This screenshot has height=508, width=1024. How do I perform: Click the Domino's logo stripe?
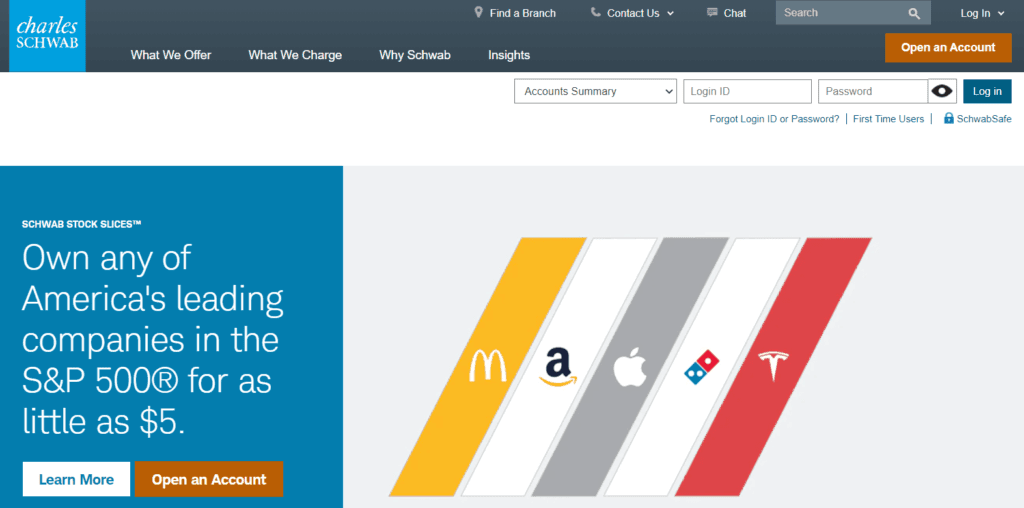coord(702,369)
